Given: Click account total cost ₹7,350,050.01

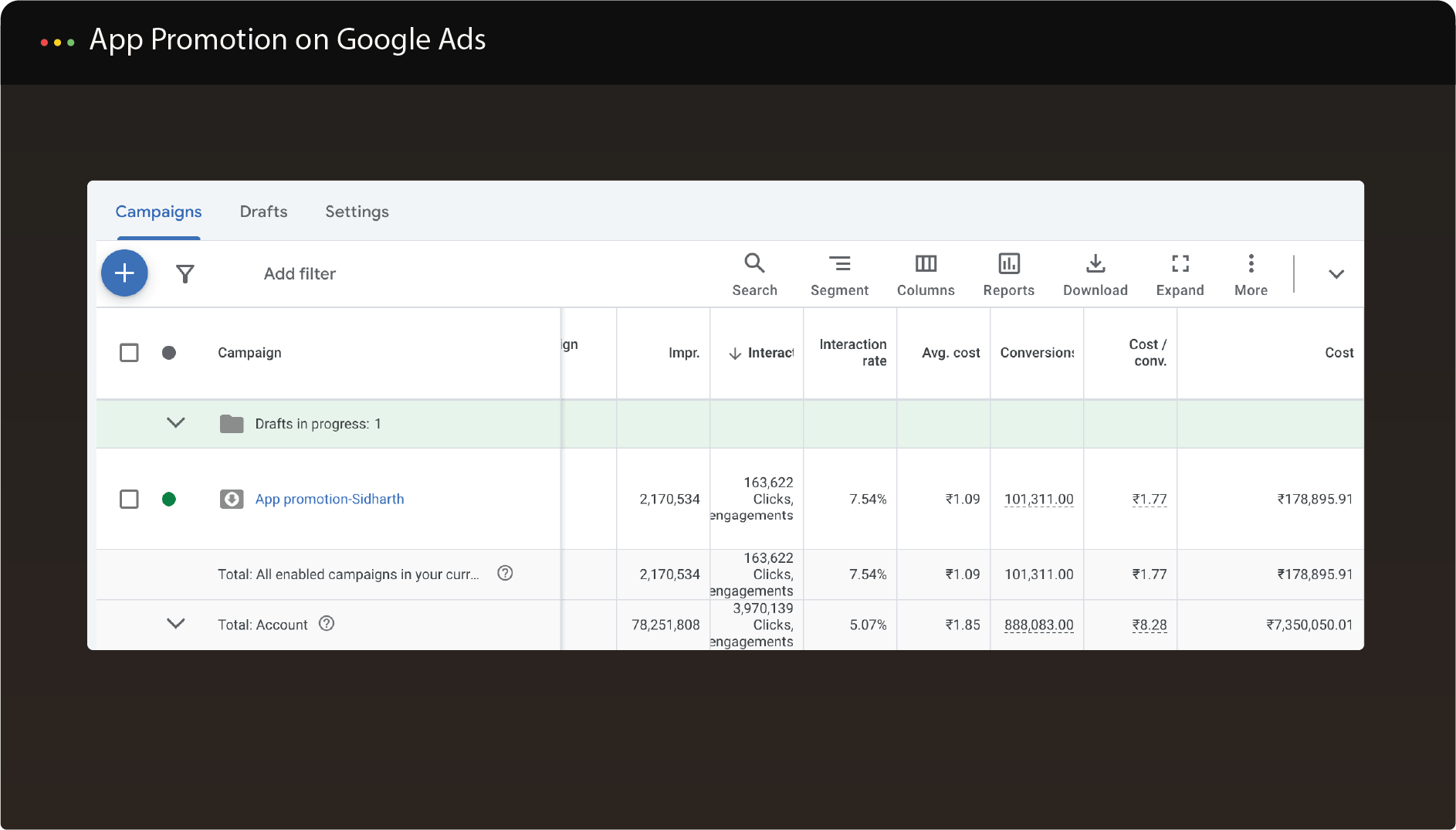Looking at the screenshot, I should [x=1309, y=625].
